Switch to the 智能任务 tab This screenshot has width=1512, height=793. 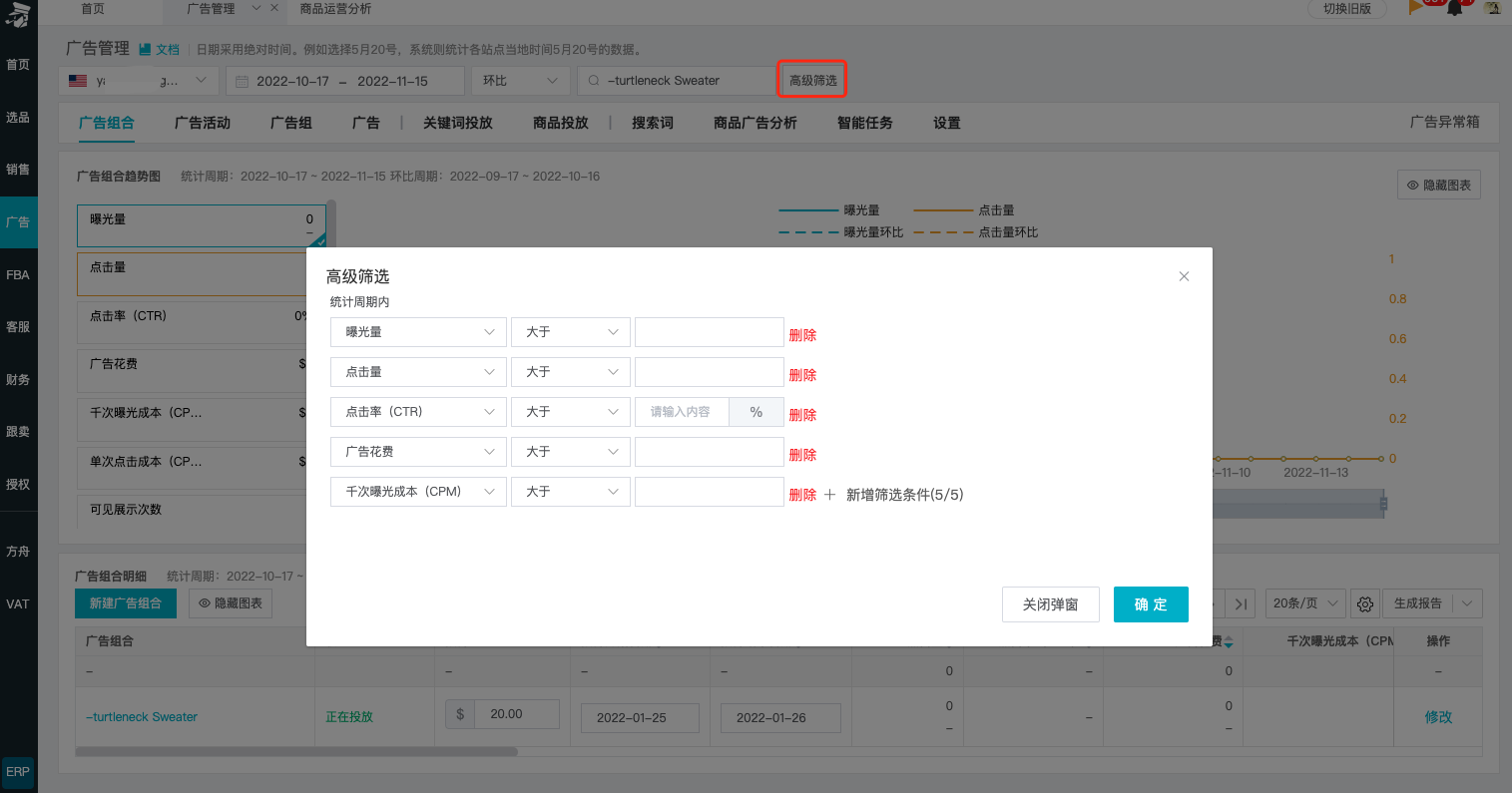point(865,123)
